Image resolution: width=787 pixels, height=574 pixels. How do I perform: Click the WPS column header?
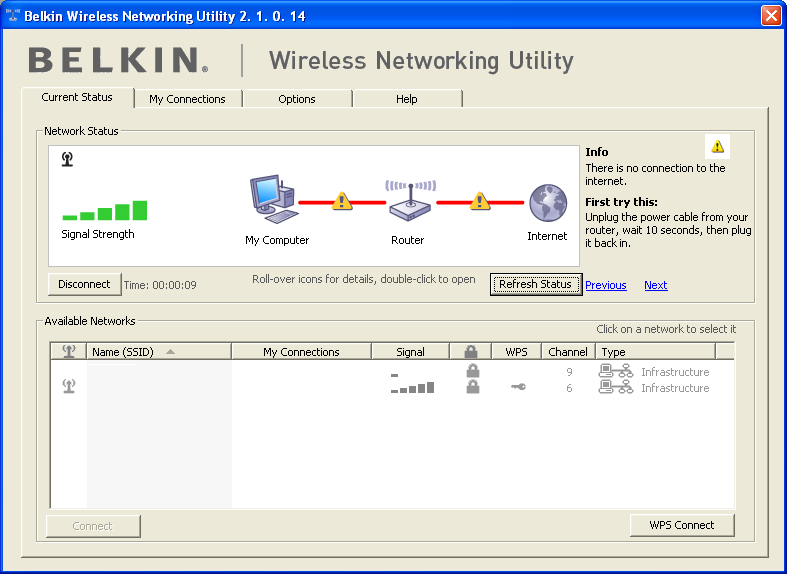pyautogui.click(x=516, y=351)
